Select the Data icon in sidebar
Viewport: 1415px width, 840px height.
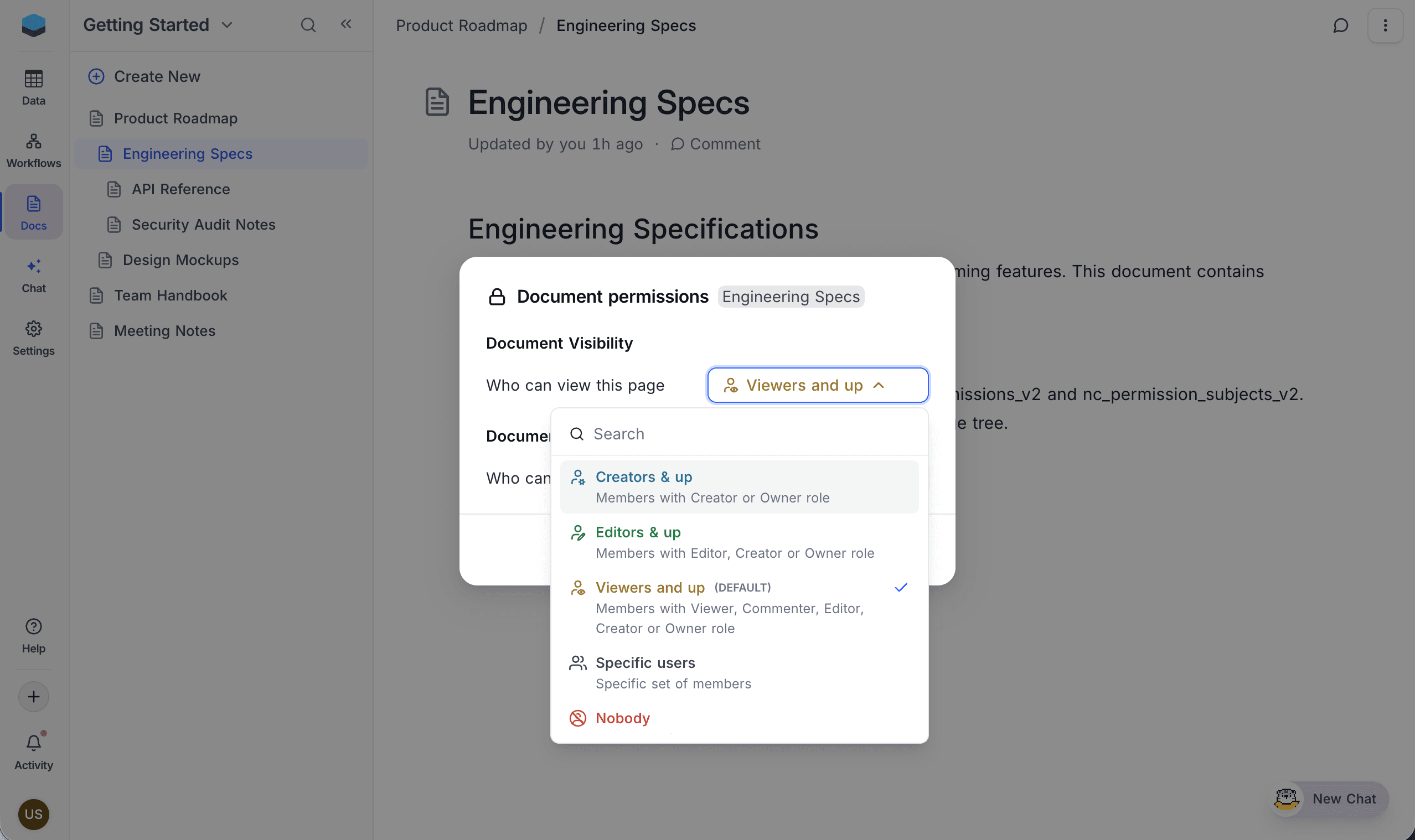click(33, 88)
